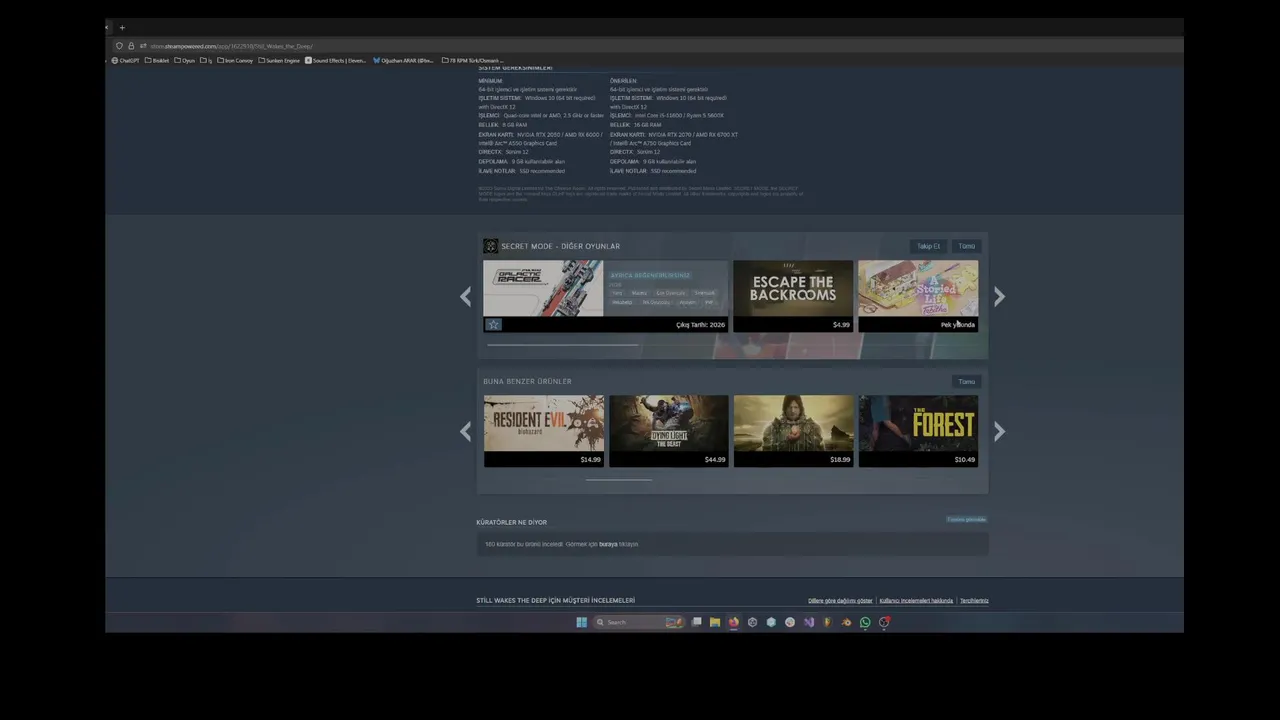Open the Sunken Engine bookmarks folder

[x=279, y=60]
